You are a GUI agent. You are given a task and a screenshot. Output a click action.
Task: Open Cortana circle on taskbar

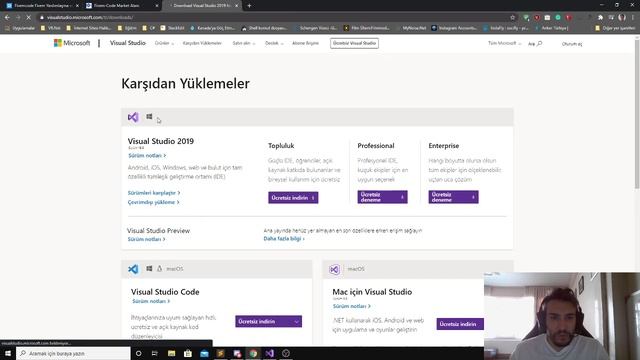(138, 353)
